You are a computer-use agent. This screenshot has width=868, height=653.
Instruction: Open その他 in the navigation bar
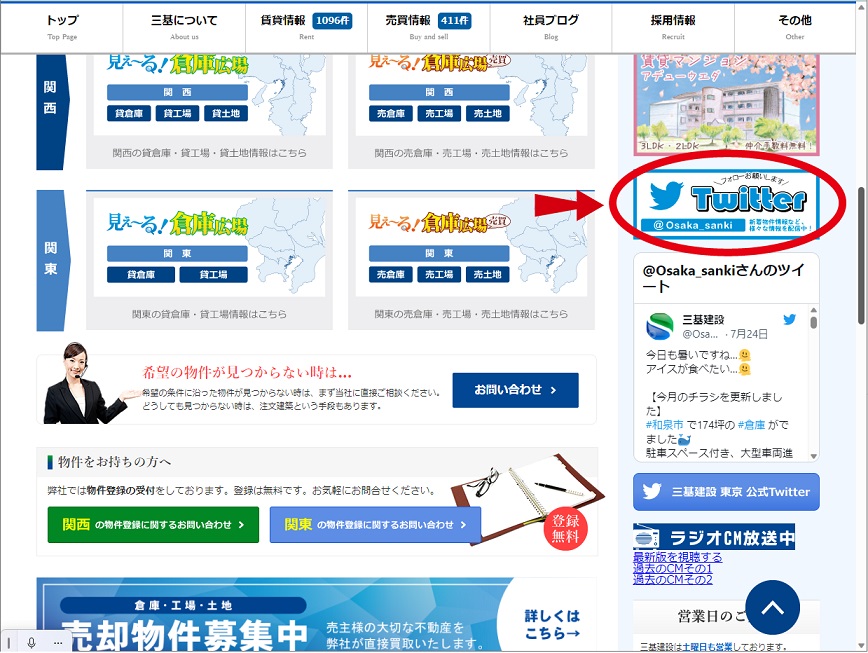(794, 26)
